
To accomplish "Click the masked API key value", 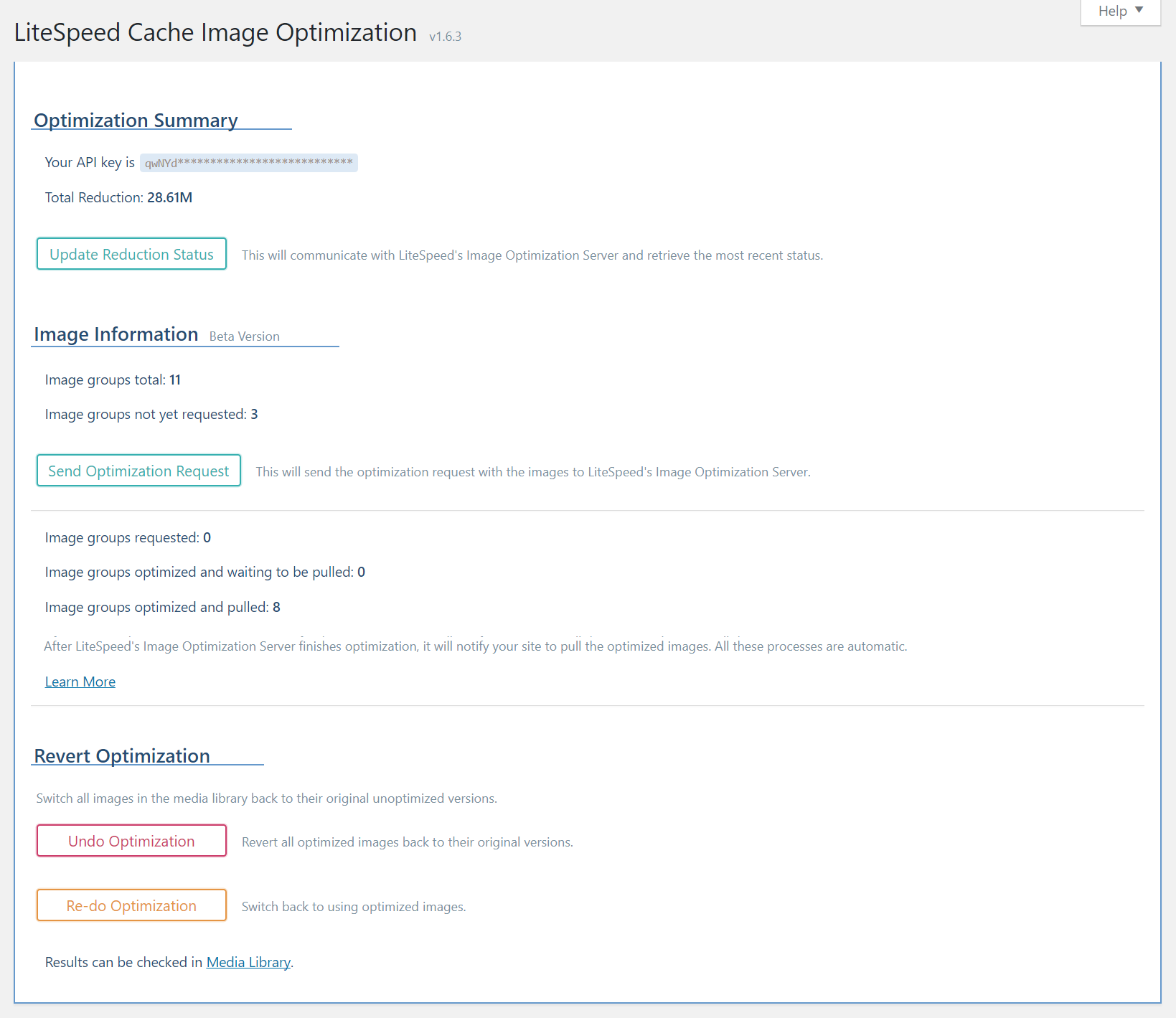I will click(x=248, y=163).
